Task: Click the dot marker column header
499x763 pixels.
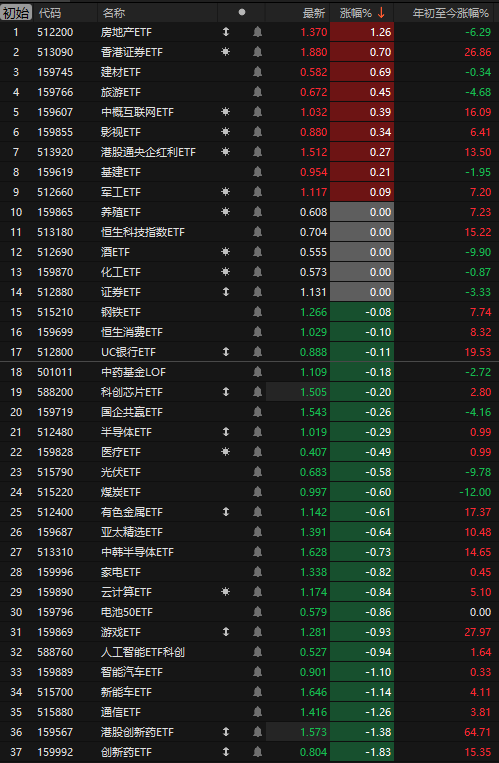Action: pos(242,13)
